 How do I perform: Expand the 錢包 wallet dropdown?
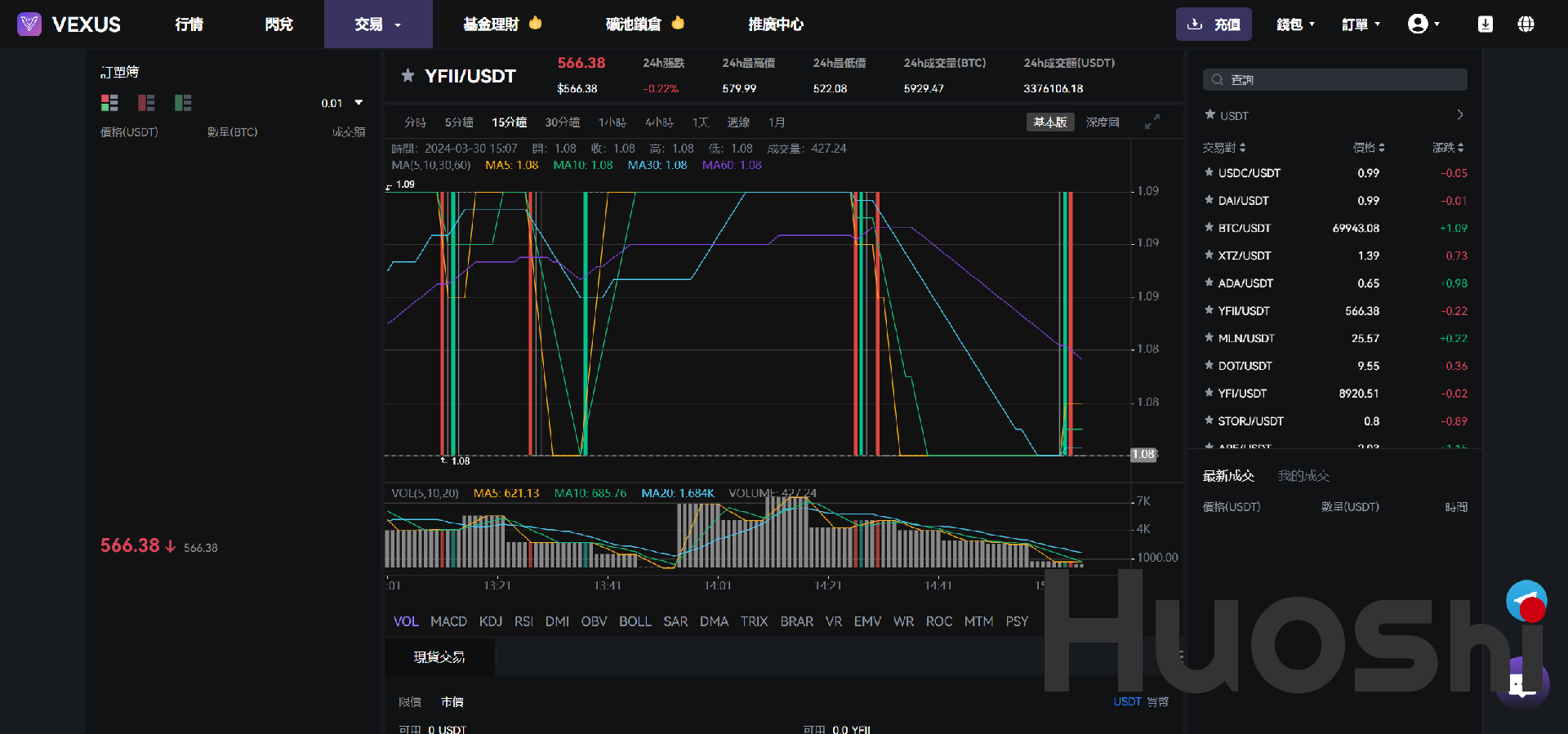(x=1295, y=24)
